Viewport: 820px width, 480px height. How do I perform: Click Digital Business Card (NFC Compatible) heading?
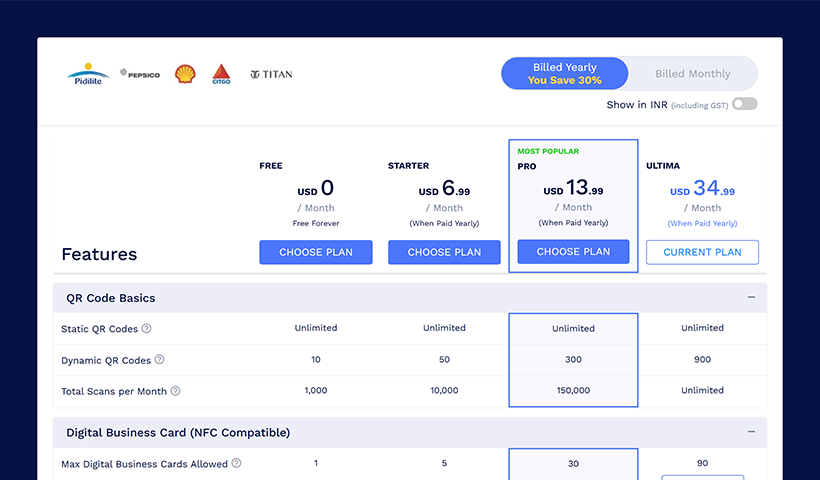(x=178, y=432)
